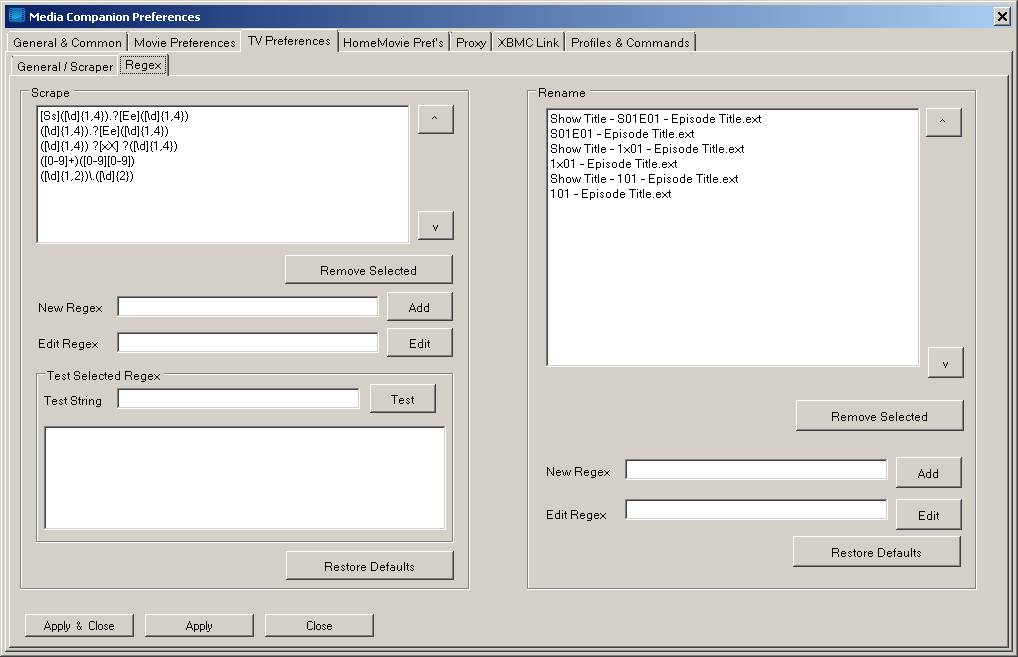
Task: Select the Regex sub-tab
Action: click(143, 65)
